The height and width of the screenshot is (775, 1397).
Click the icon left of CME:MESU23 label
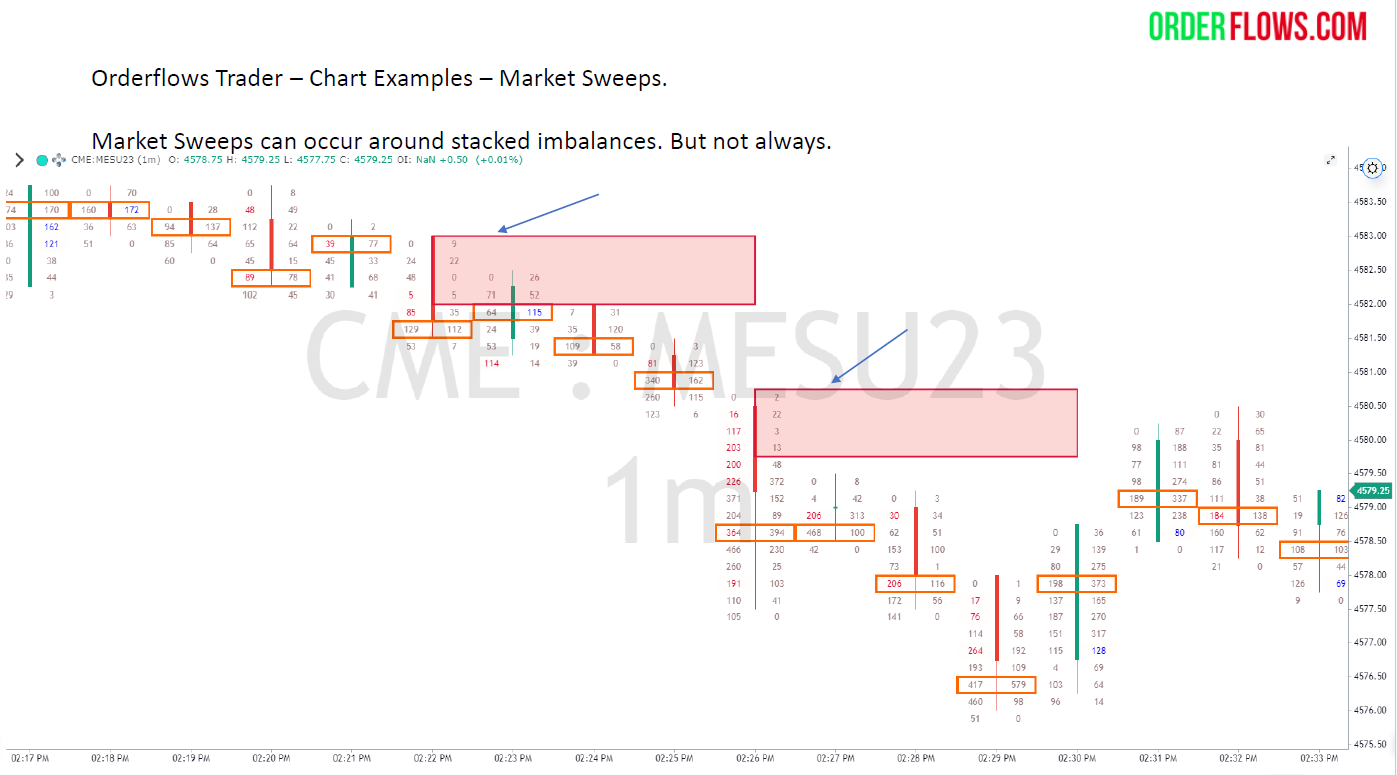click(x=59, y=160)
